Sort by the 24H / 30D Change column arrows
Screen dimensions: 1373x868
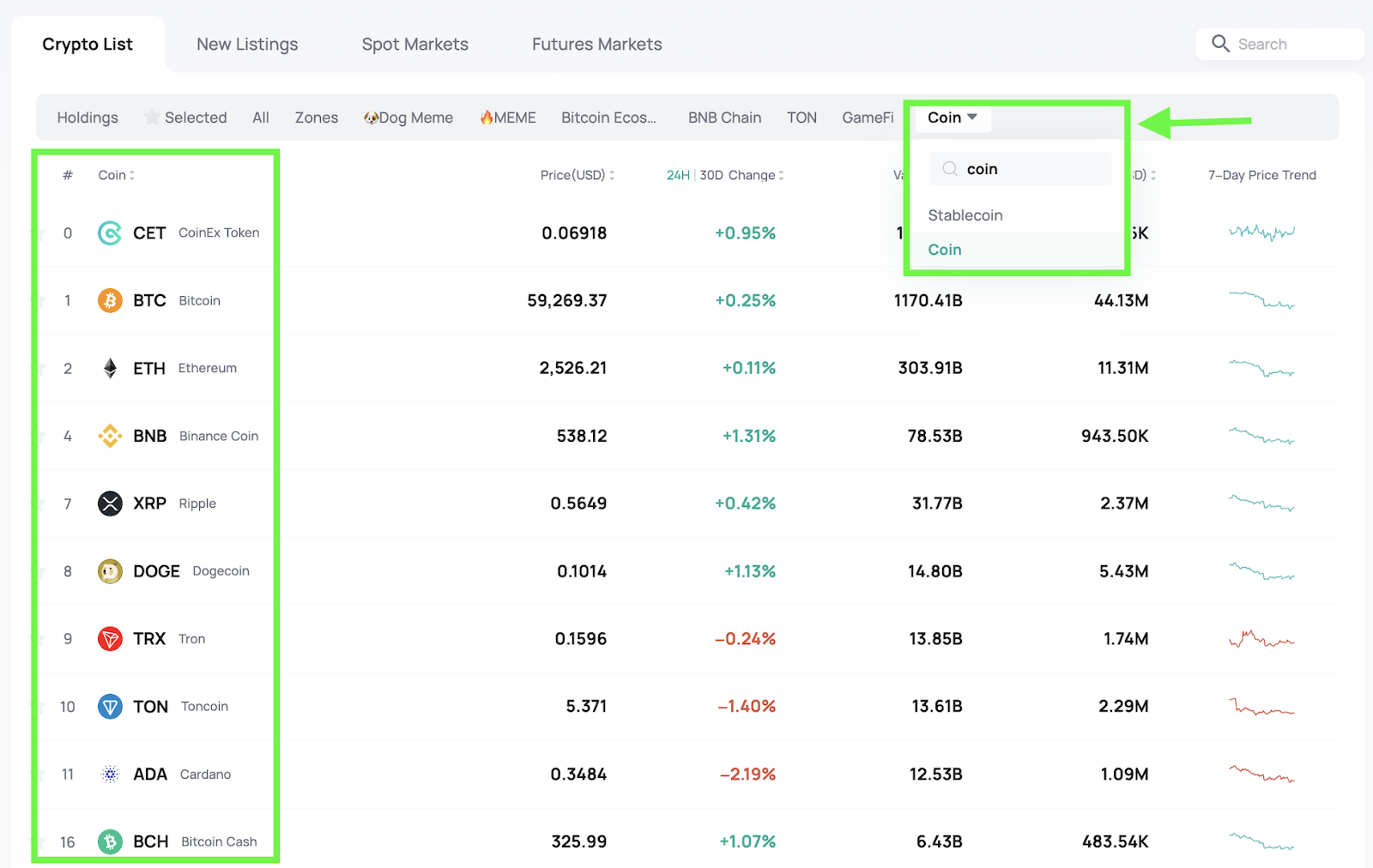point(781,175)
